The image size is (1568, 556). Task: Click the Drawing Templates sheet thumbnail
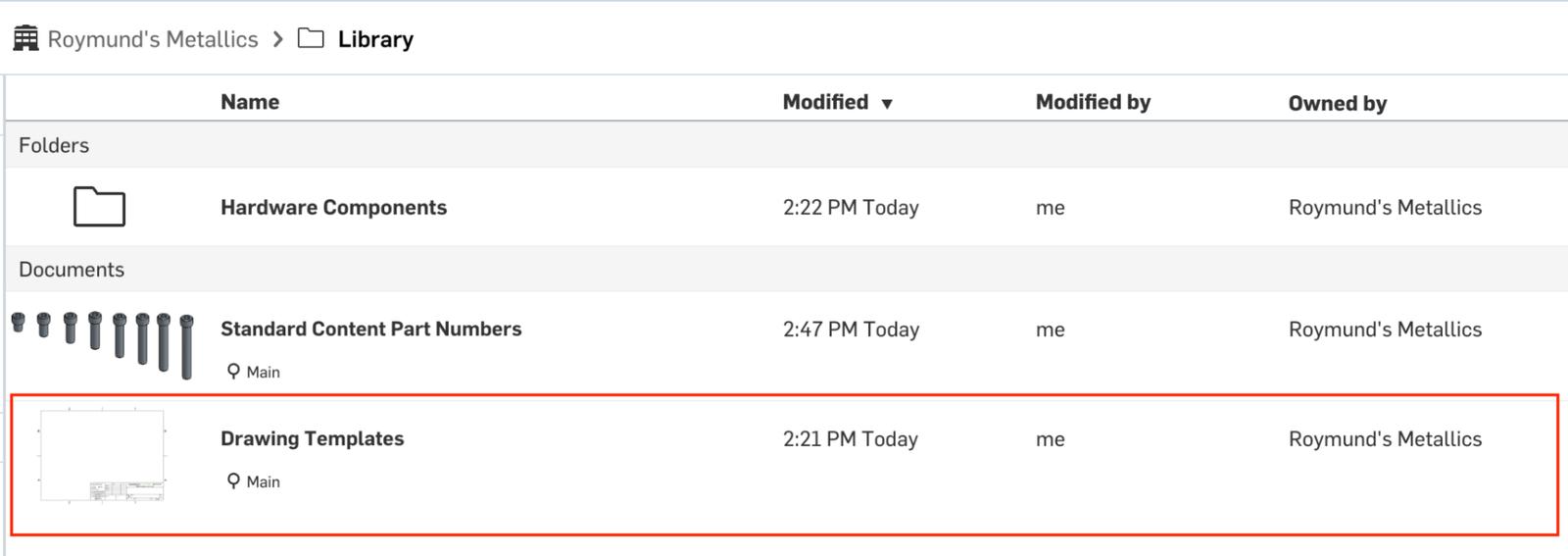102,456
